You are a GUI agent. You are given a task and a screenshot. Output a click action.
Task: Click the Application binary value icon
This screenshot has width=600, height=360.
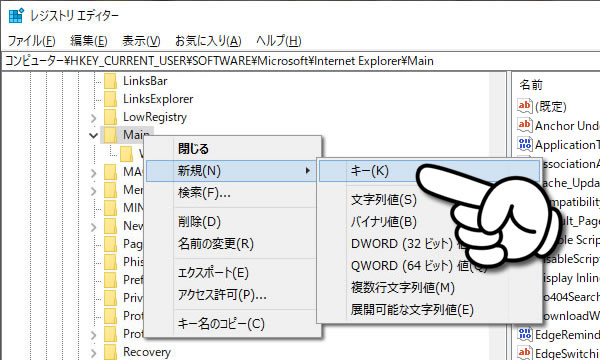(525, 144)
